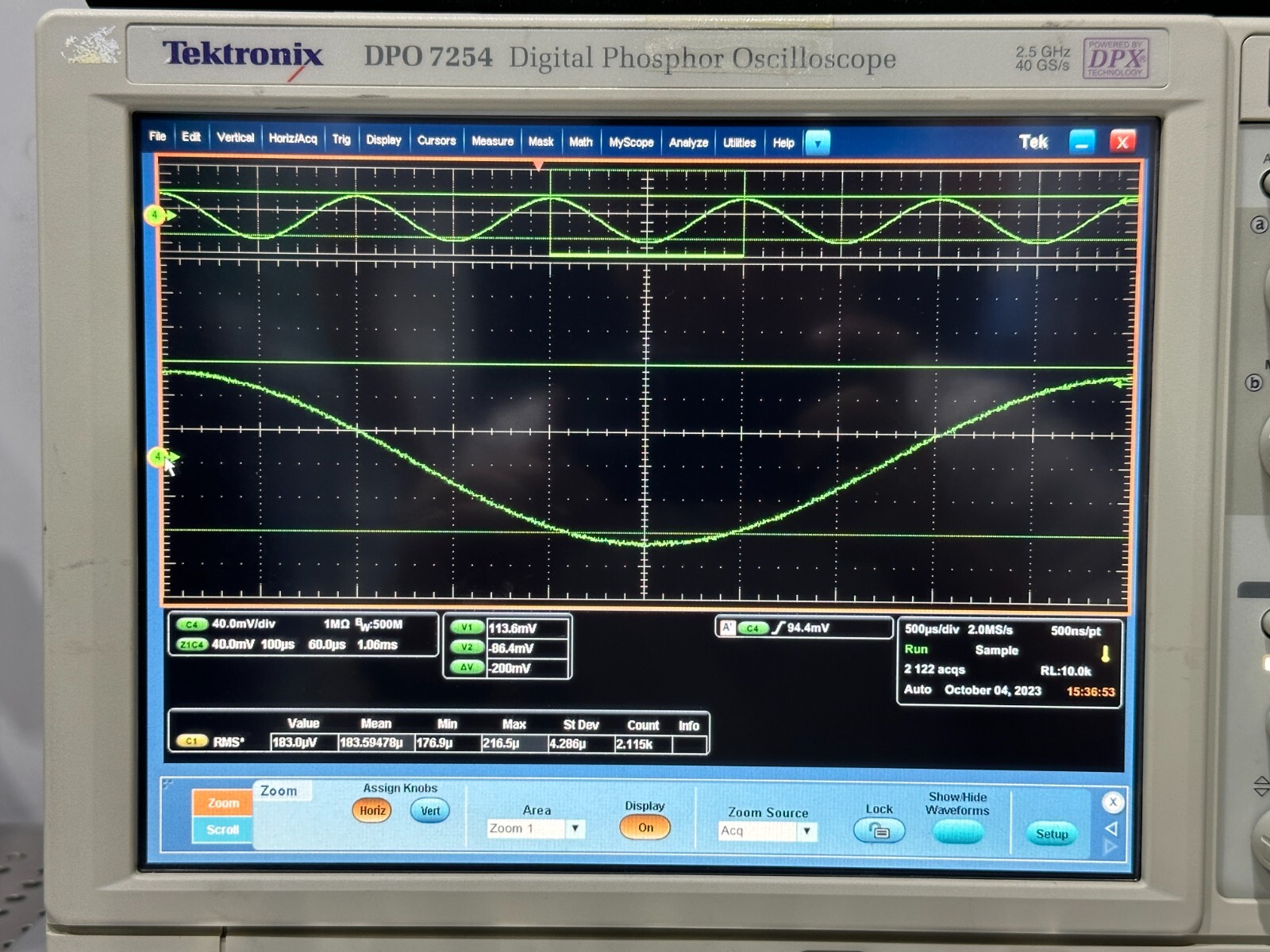This screenshot has height=952, width=1270.
Task: Click the Lock zoom button
Action: (879, 831)
